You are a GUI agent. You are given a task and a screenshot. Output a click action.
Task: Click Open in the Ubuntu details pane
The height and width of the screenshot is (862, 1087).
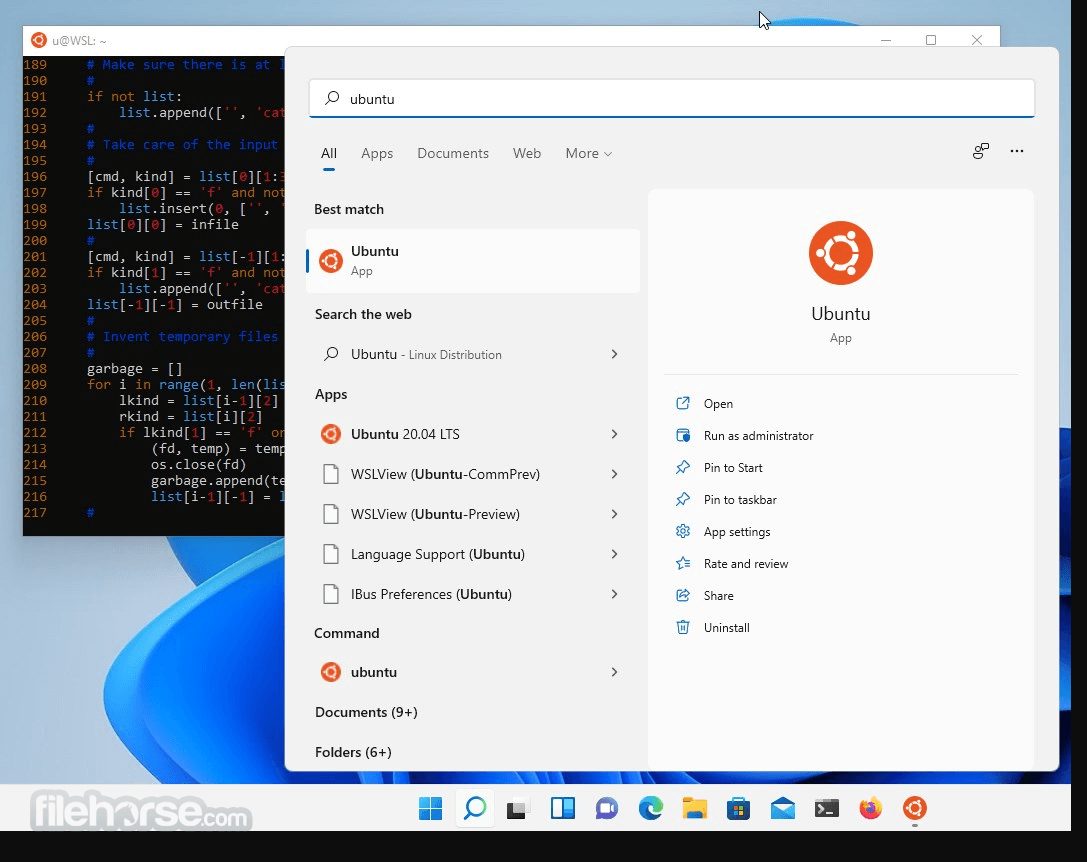point(718,404)
